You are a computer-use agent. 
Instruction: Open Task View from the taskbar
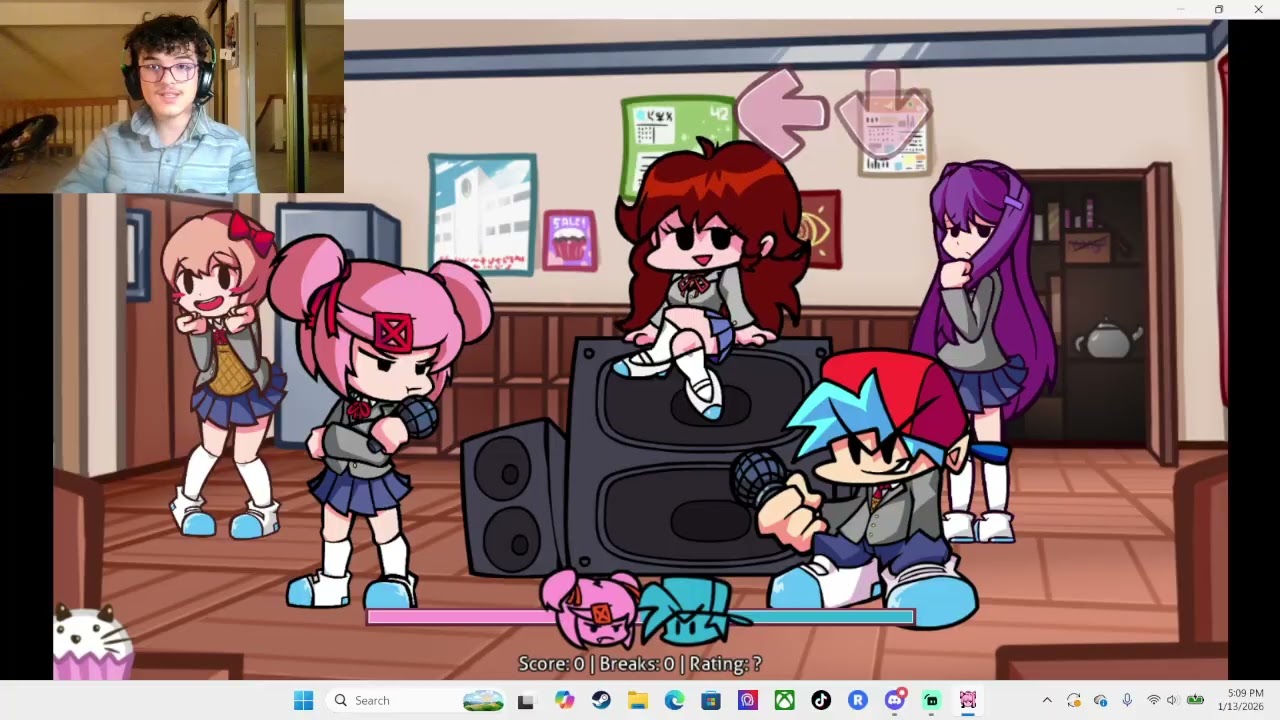pyautogui.click(x=526, y=701)
